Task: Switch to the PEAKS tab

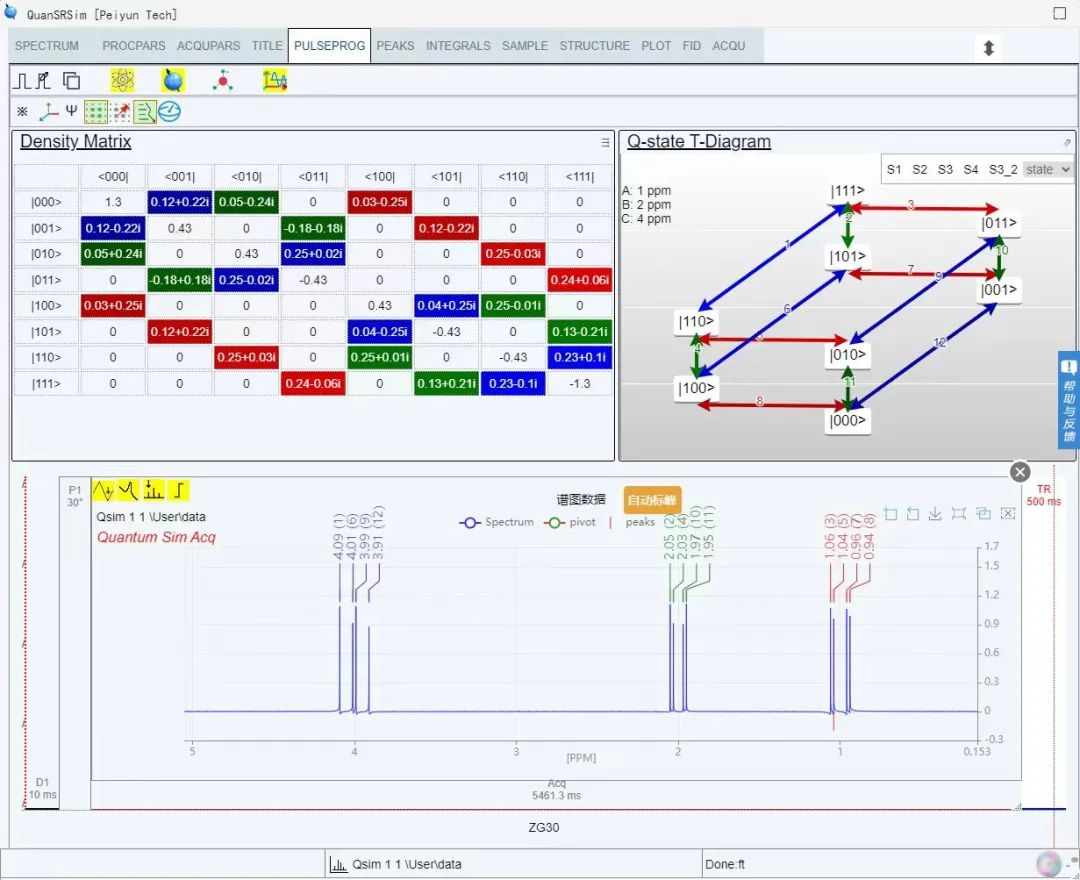Action: coord(395,46)
